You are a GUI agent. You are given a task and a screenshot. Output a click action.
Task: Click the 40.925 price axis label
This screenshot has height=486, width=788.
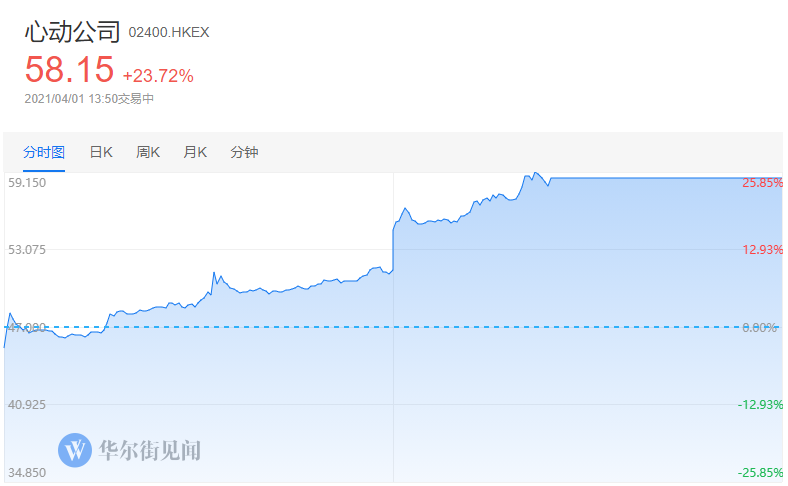tap(27, 405)
